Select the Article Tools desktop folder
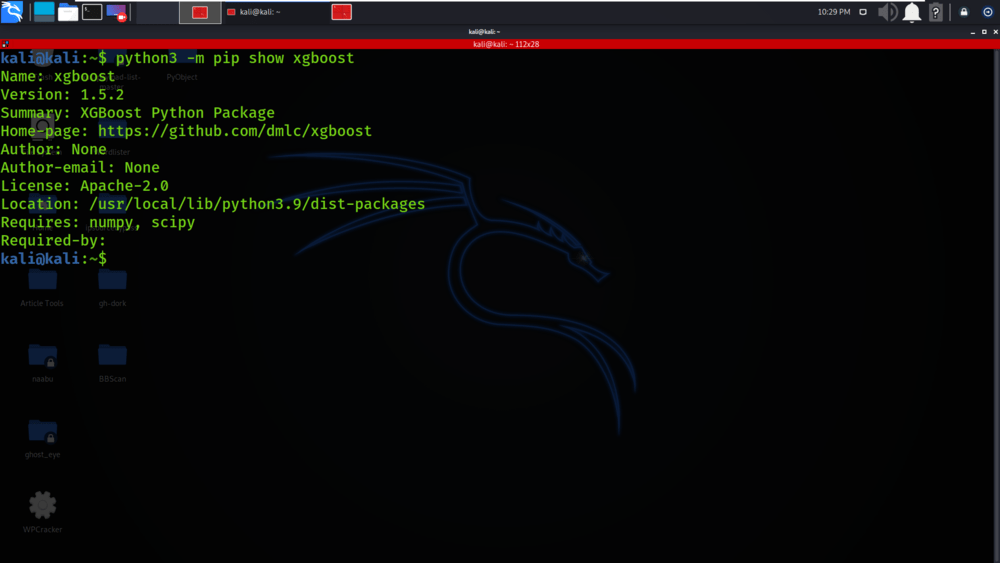 coord(42,288)
